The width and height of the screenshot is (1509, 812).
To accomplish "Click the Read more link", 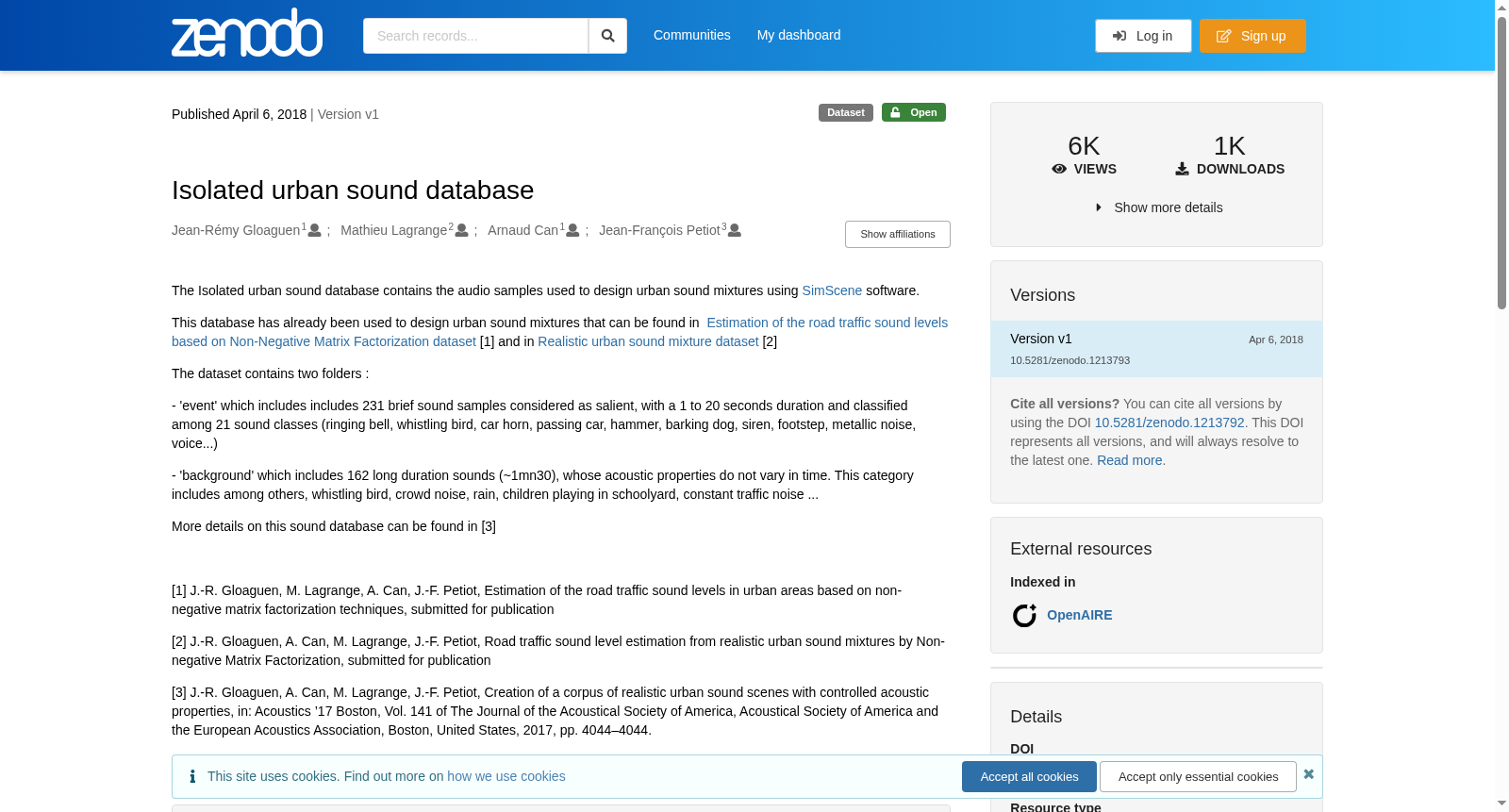I will pyautogui.click(x=1130, y=460).
